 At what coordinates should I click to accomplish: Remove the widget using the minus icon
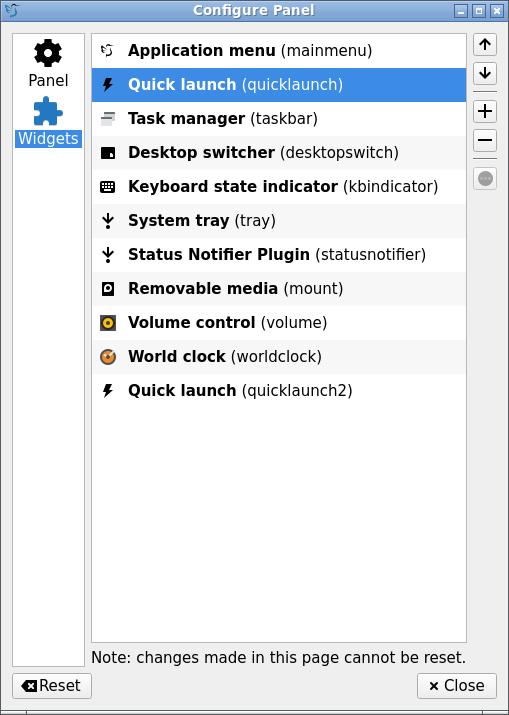tap(485, 140)
